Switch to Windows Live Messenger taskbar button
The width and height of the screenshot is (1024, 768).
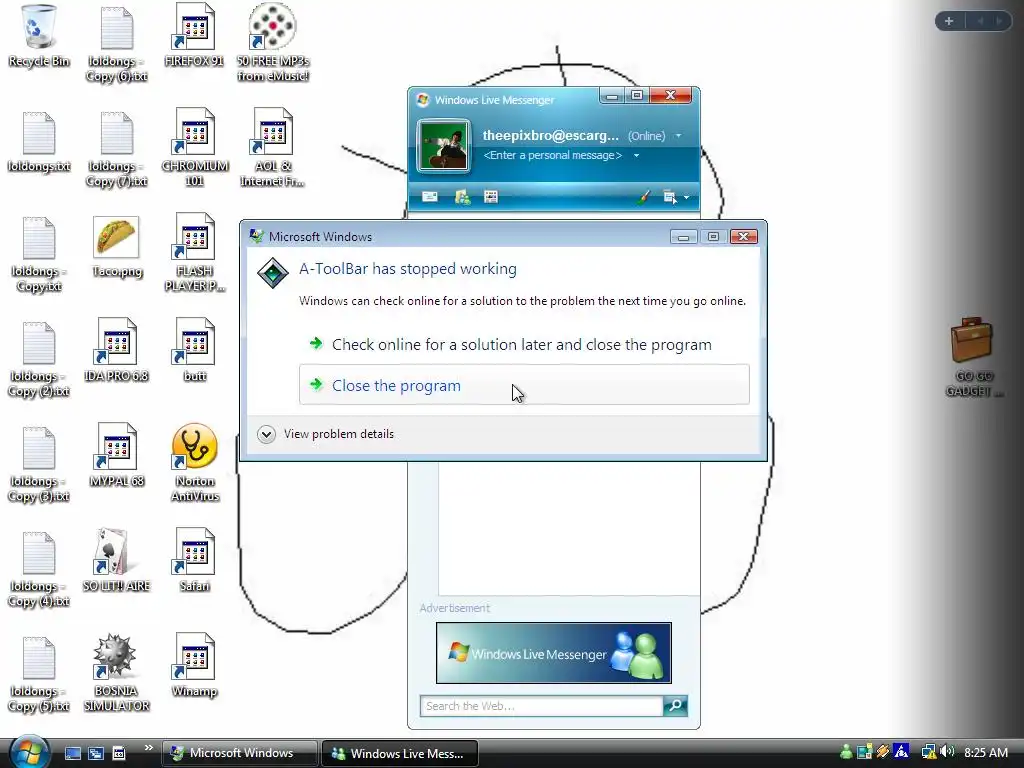pos(400,753)
